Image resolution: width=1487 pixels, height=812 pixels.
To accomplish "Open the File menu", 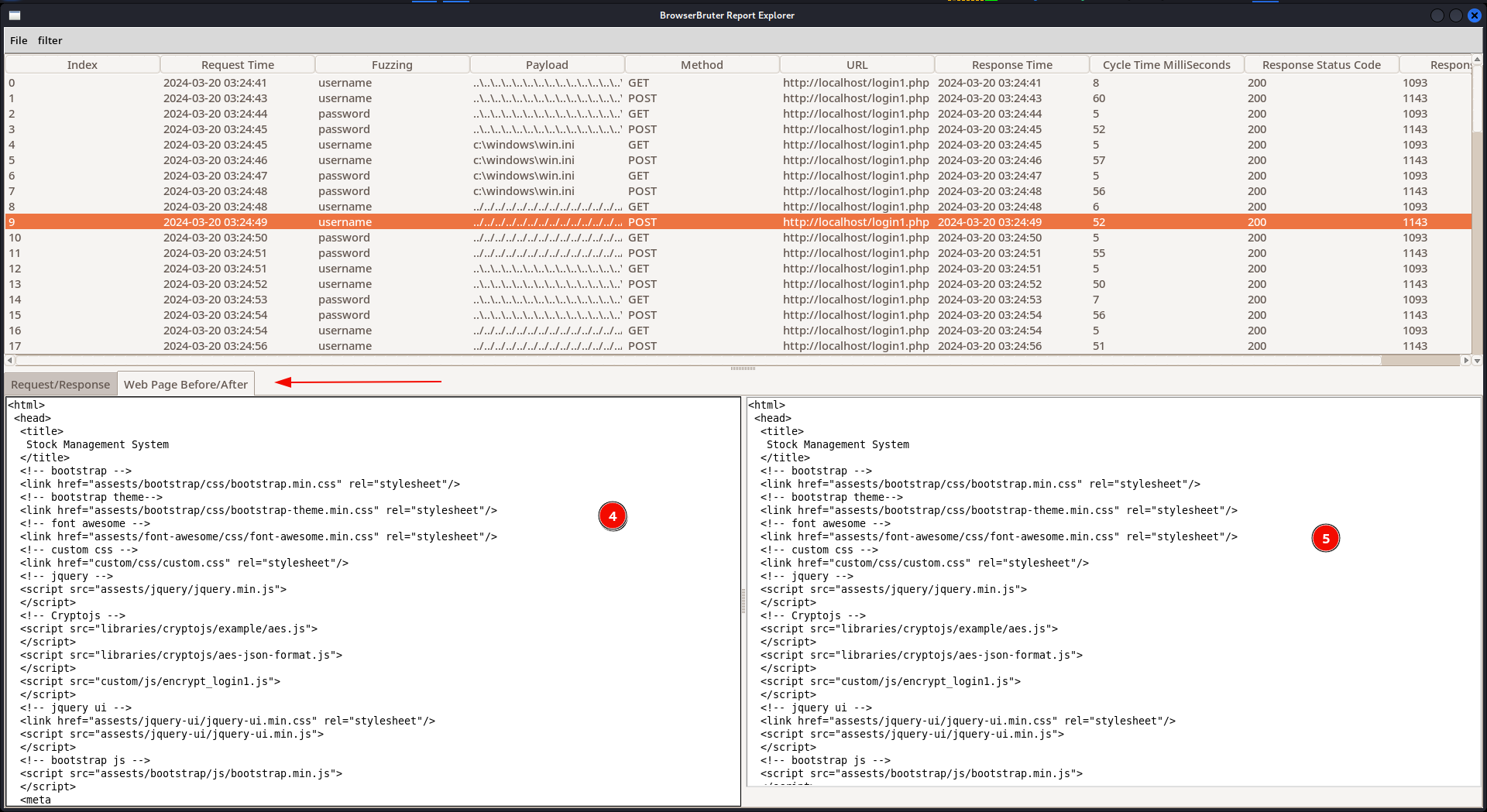I will [x=19, y=40].
